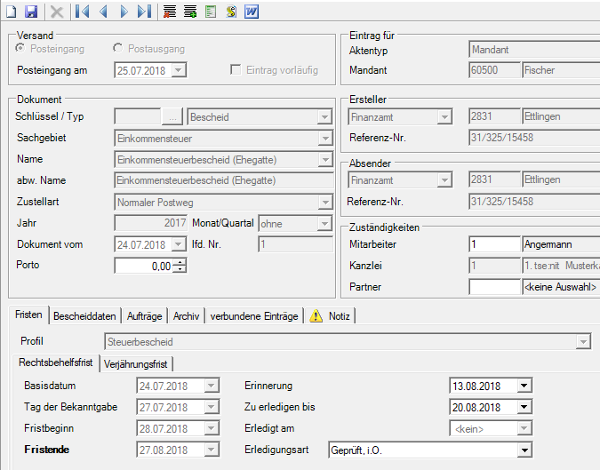
Task: Click the Jahr field showing 2017
Action: pos(151,223)
